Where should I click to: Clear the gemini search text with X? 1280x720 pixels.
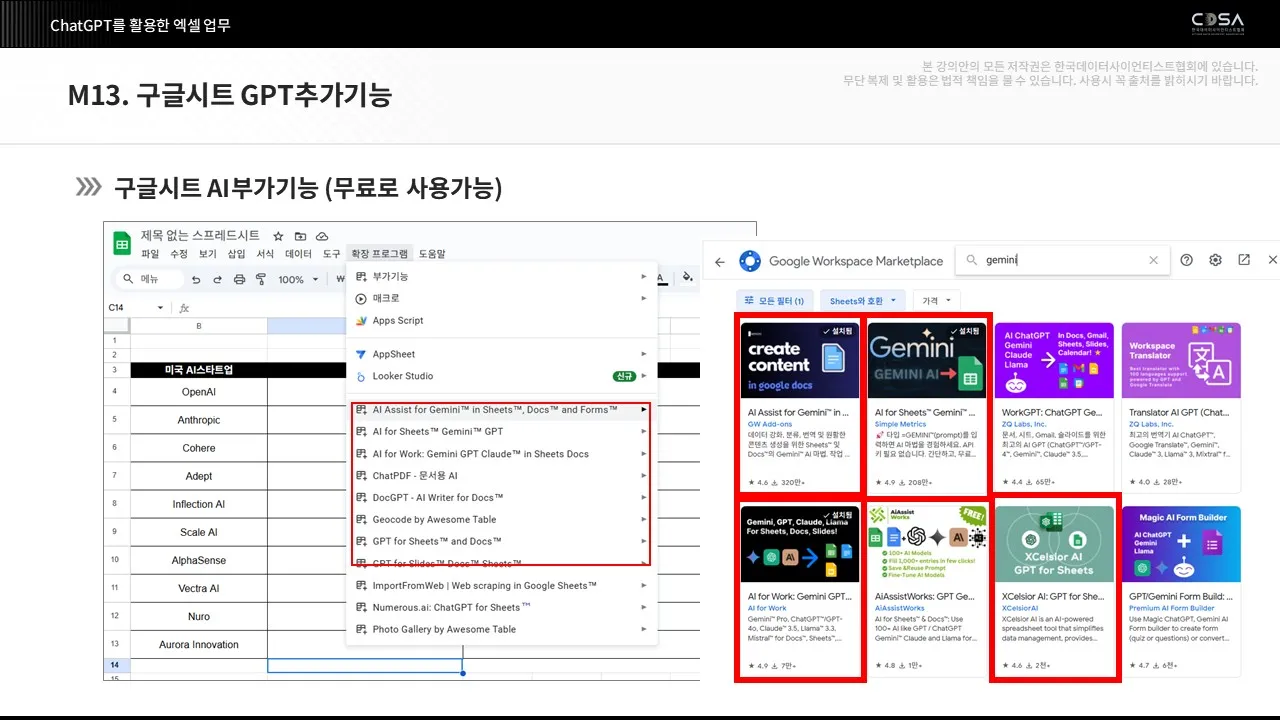tap(1153, 260)
